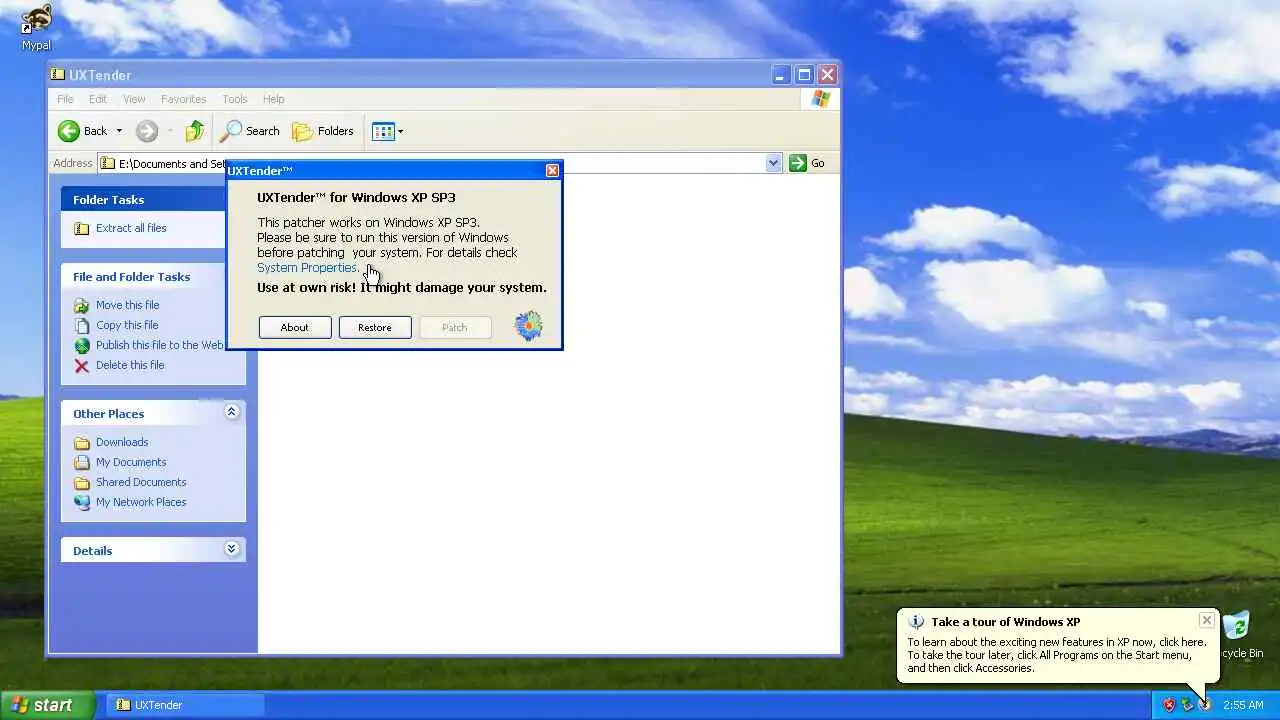The image size is (1280, 720).
Task: Click the red shield security tray icon
Action: [x=1169, y=705]
